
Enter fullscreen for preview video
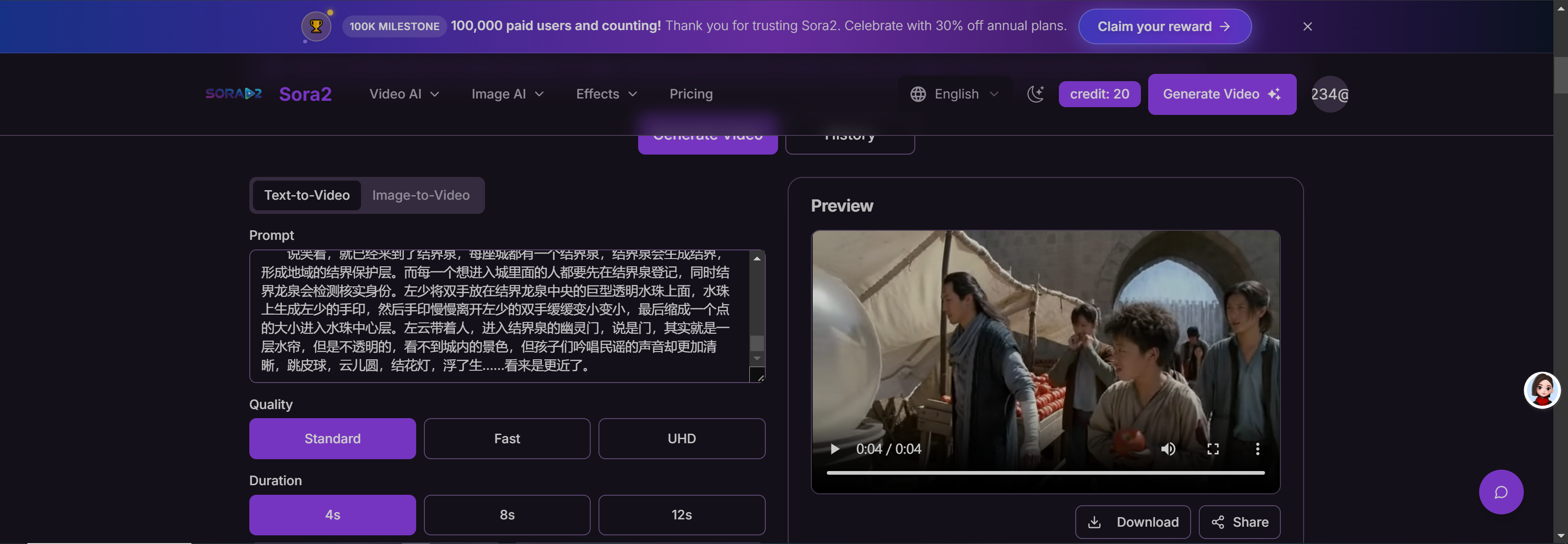[1212, 449]
